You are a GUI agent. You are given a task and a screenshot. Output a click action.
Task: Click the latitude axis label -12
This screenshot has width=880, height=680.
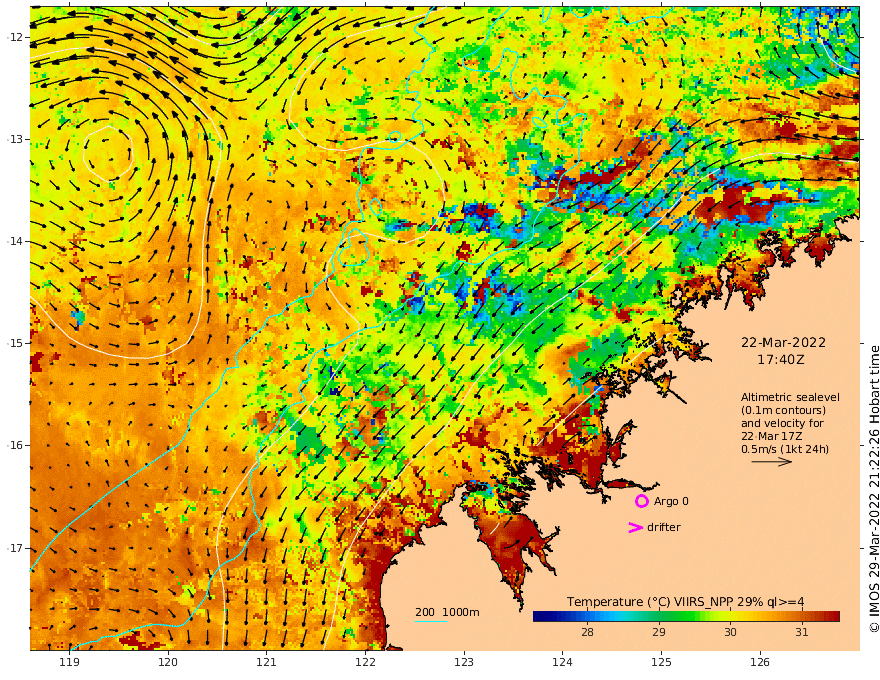[x=15, y=37]
